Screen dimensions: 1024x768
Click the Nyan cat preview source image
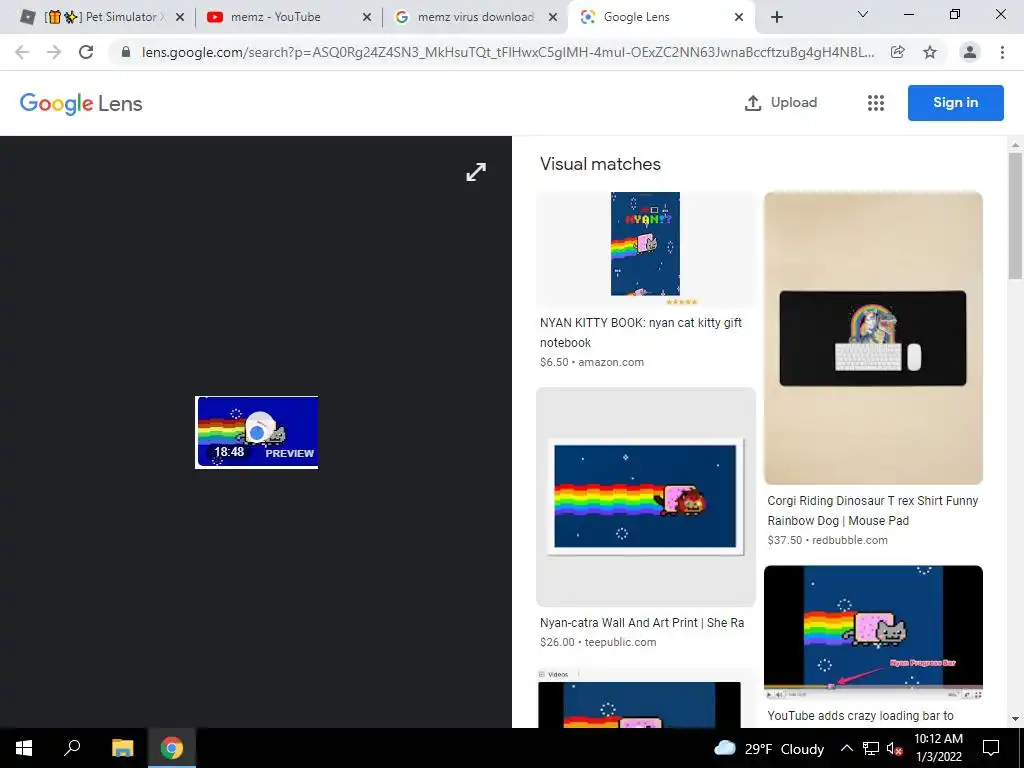(257, 432)
